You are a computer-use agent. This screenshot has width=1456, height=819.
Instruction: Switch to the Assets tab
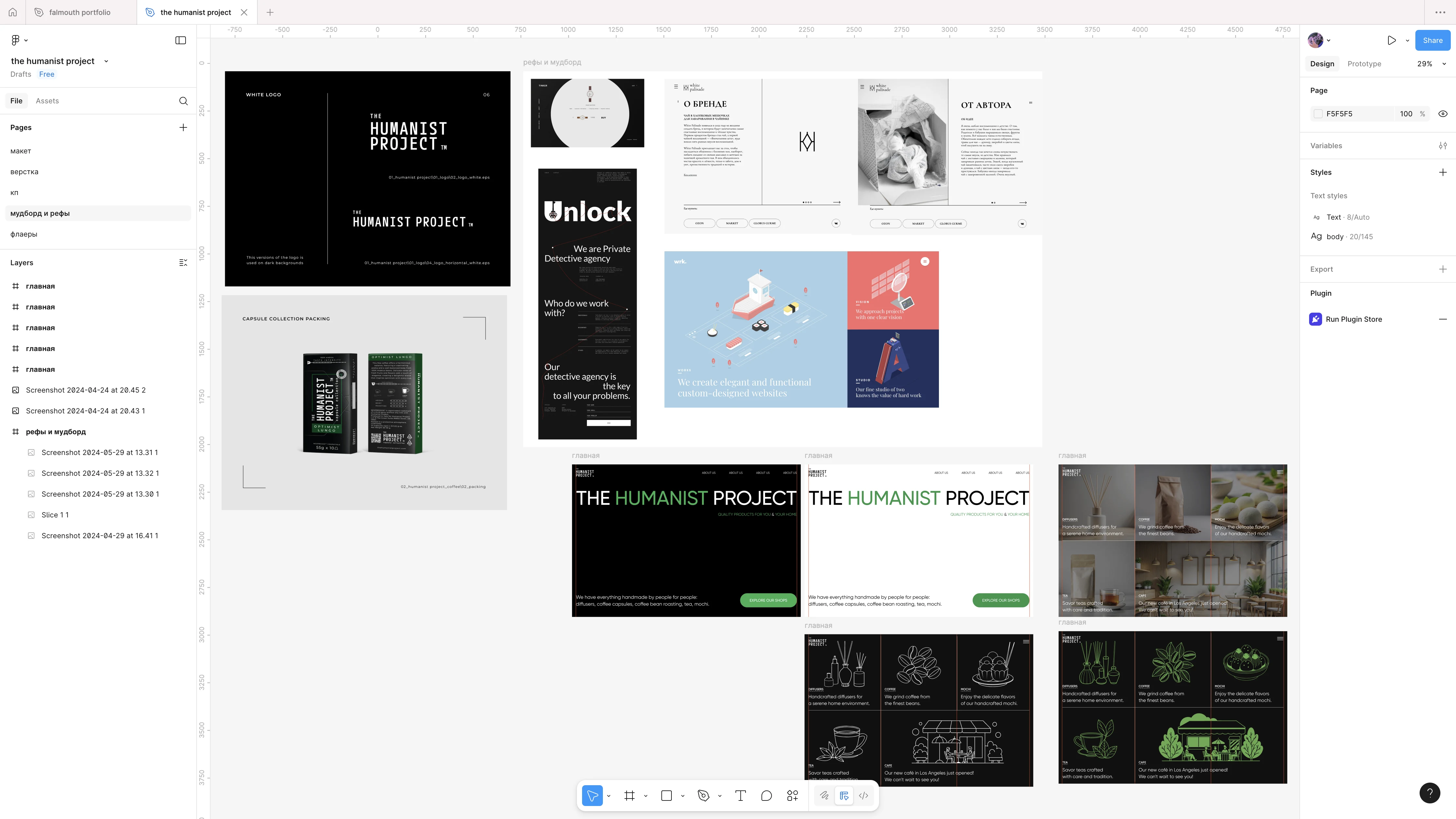coord(47,101)
